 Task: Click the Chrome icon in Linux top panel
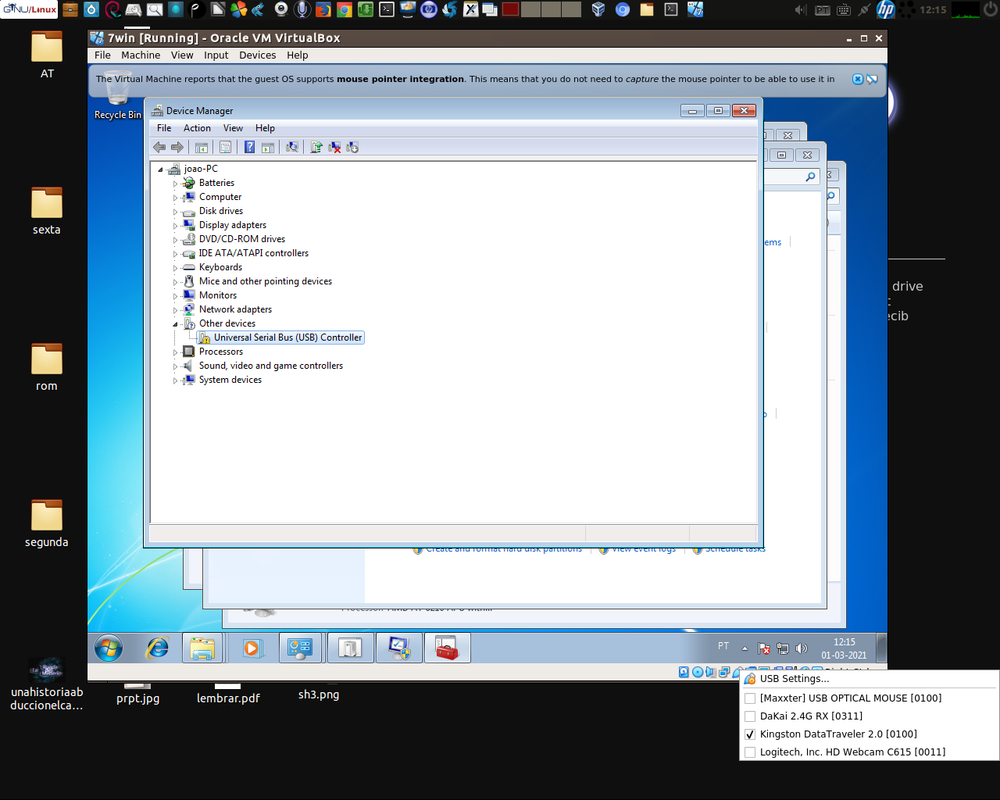344,9
